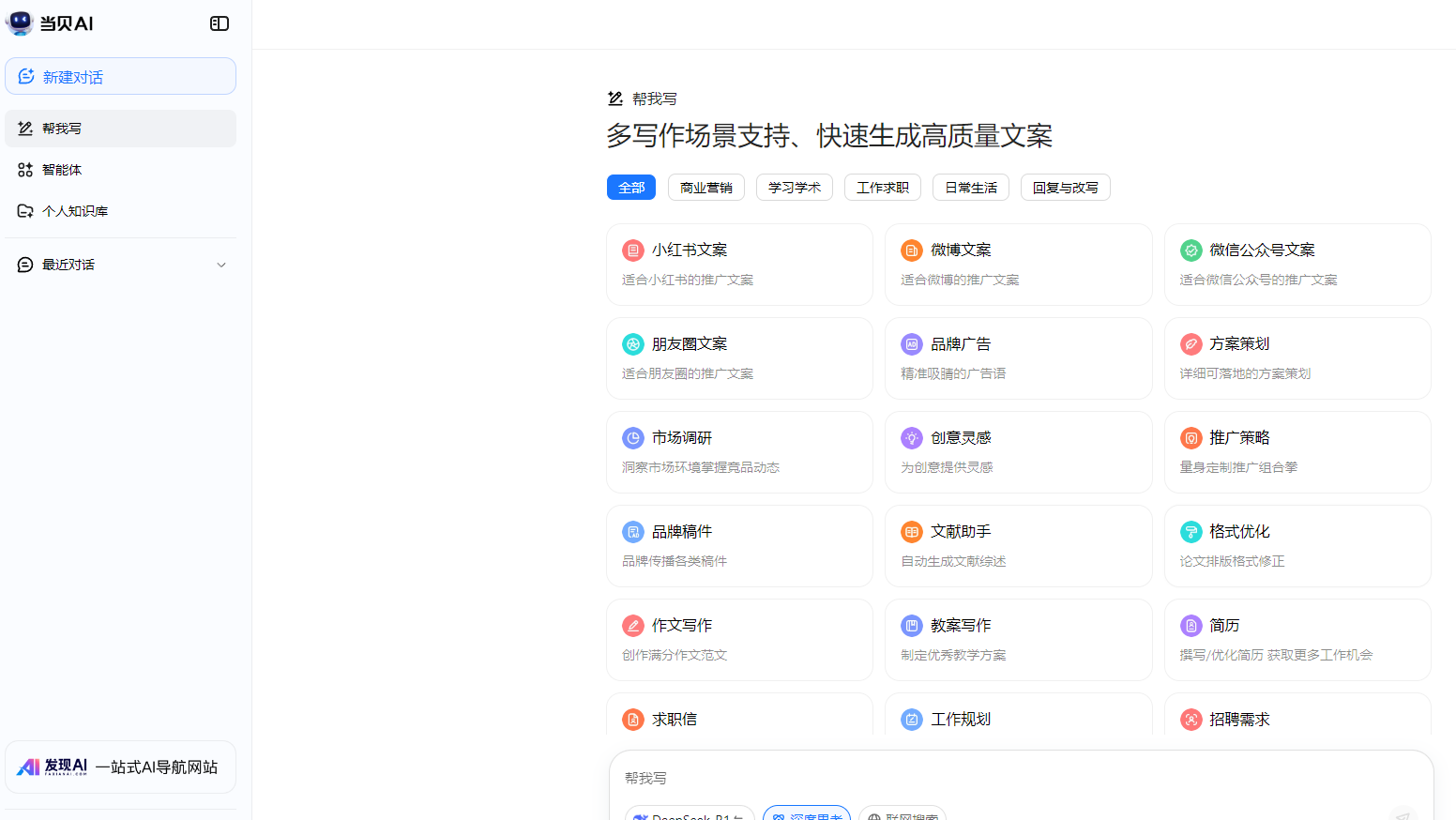Visit the 发现AI 一站式AI导航网站 banner
The height and width of the screenshot is (820, 1456).
(x=120, y=767)
